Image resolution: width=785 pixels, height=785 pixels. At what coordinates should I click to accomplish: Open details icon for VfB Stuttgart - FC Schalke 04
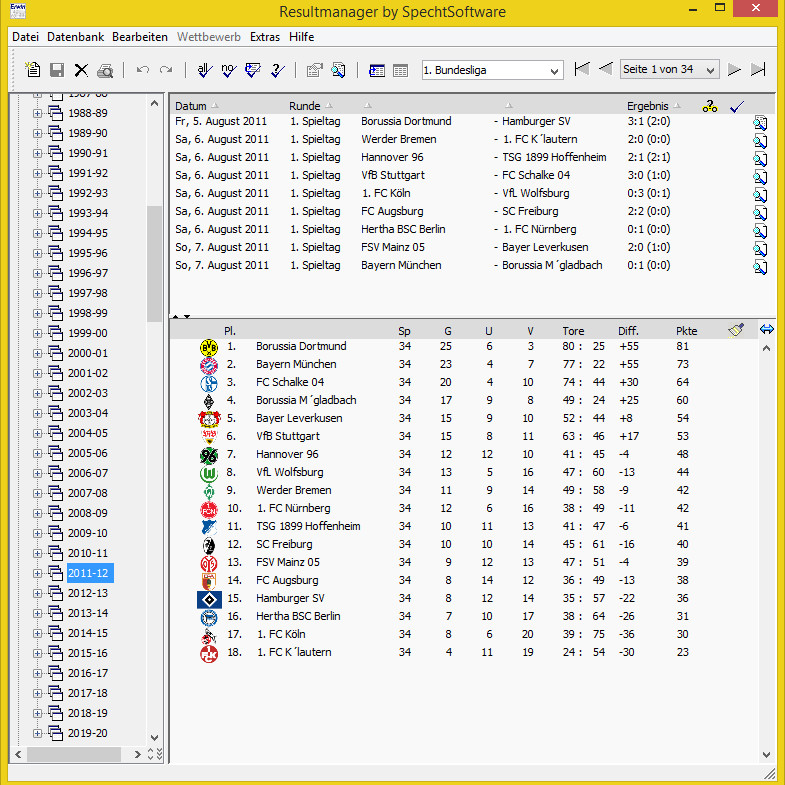click(x=760, y=176)
